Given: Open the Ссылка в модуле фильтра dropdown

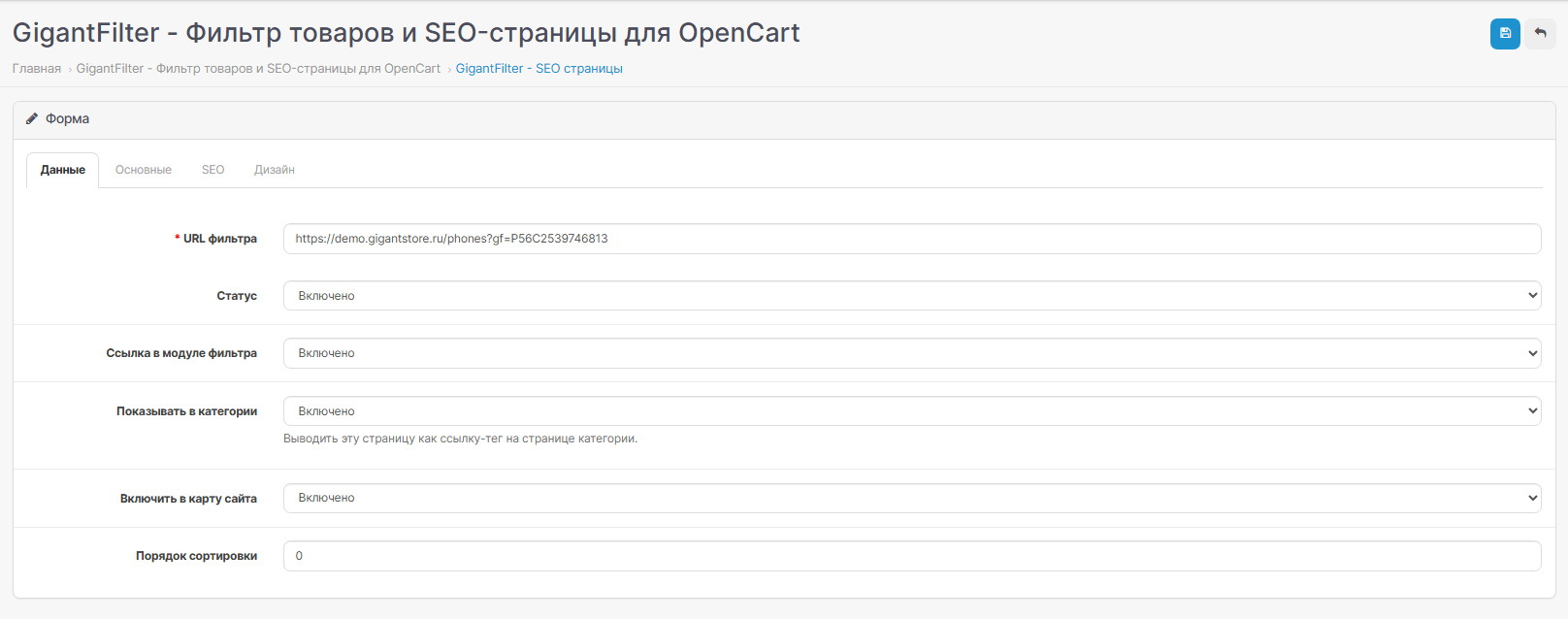Looking at the screenshot, I should point(912,353).
